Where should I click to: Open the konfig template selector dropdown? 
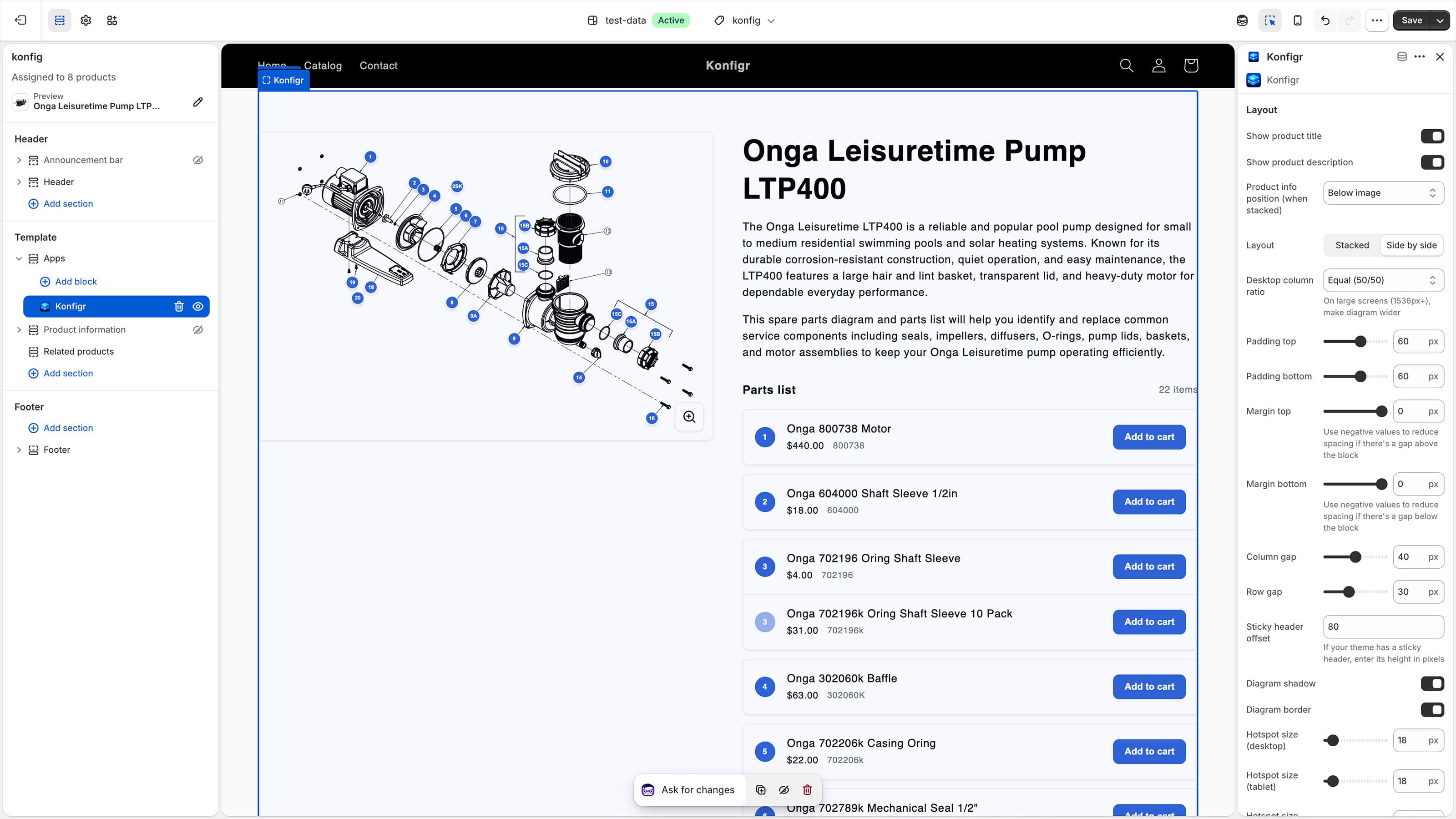(745, 20)
